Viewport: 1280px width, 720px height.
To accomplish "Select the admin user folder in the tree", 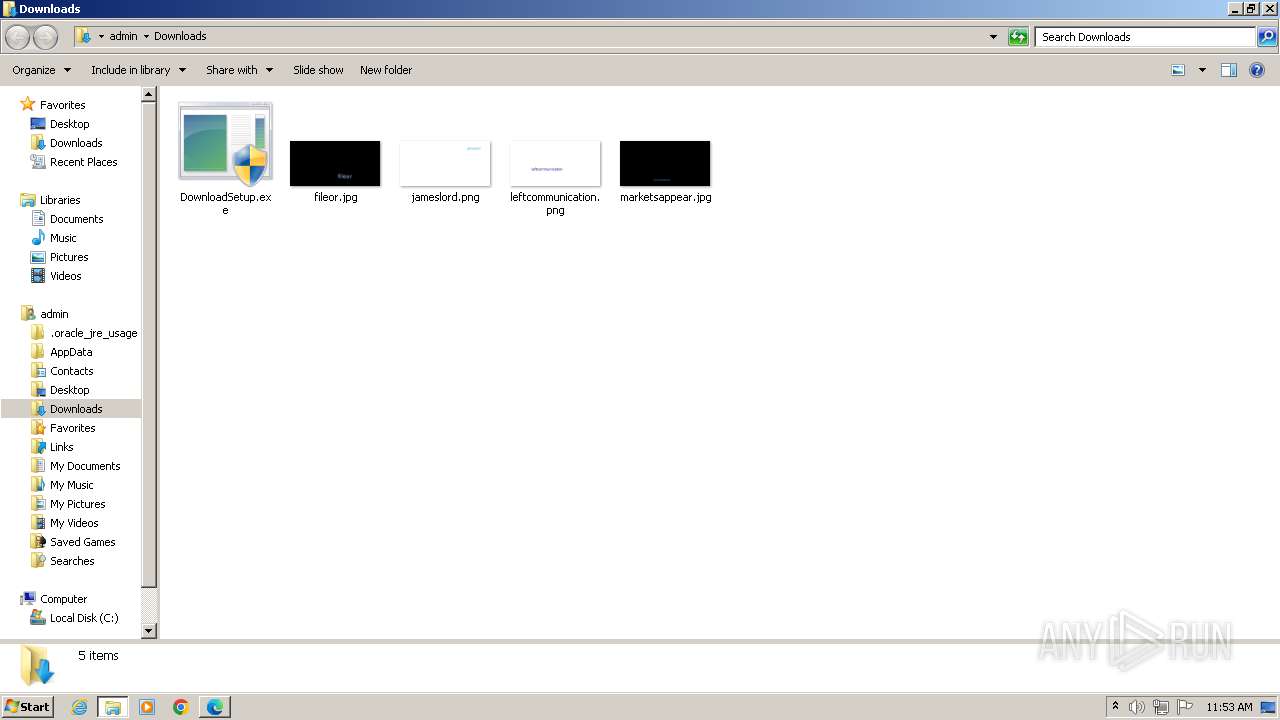I will [x=54, y=314].
